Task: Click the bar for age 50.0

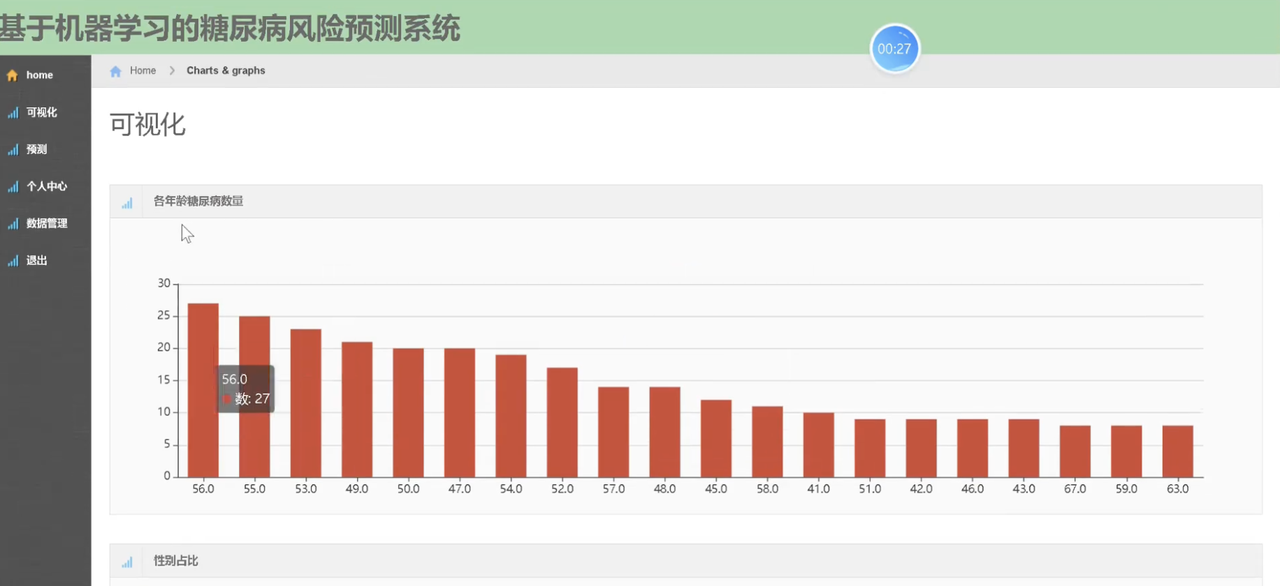Action: [x=408, y=412]
